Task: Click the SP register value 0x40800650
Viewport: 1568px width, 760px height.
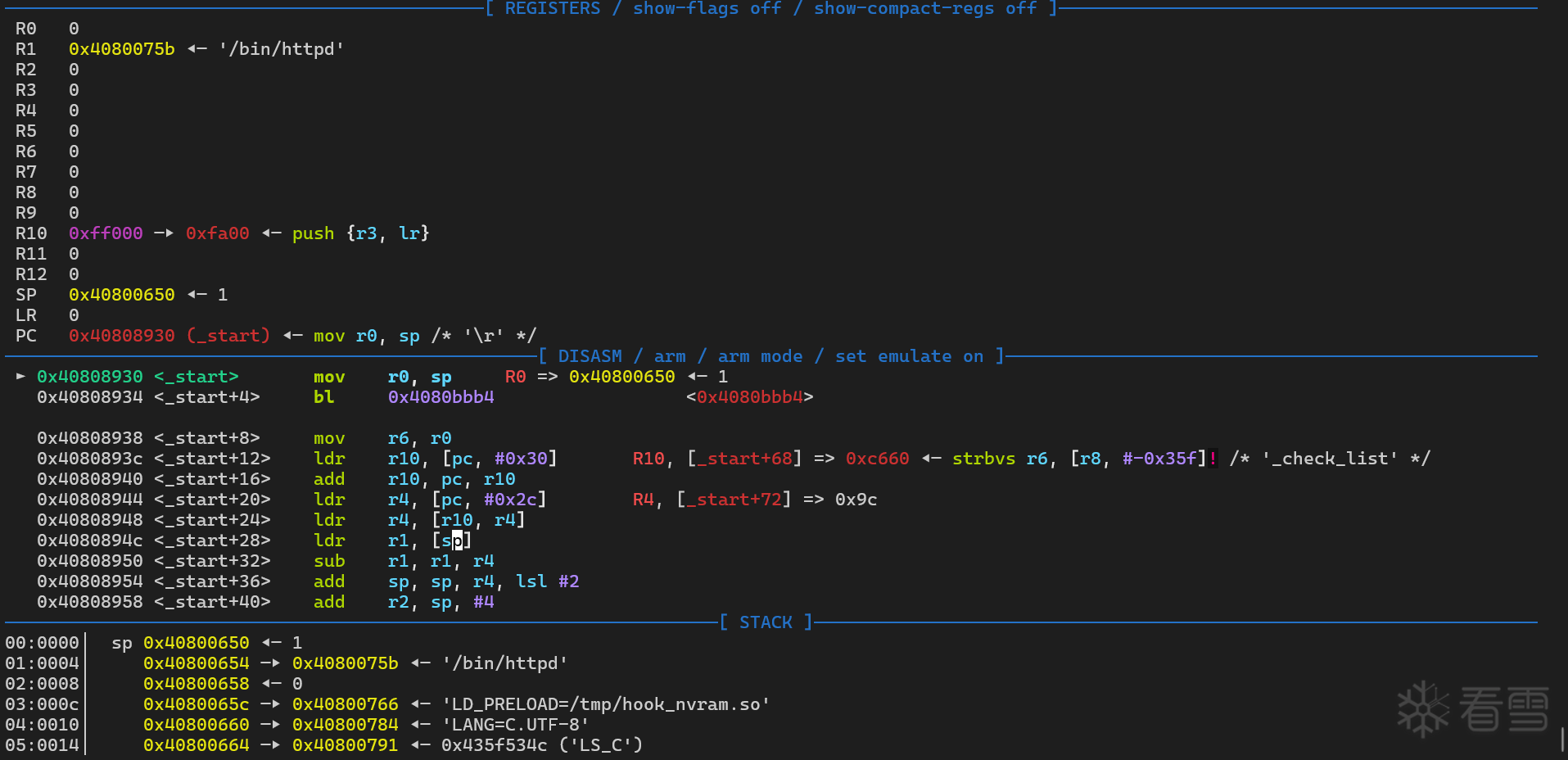Action: click(x=122, y=295)
